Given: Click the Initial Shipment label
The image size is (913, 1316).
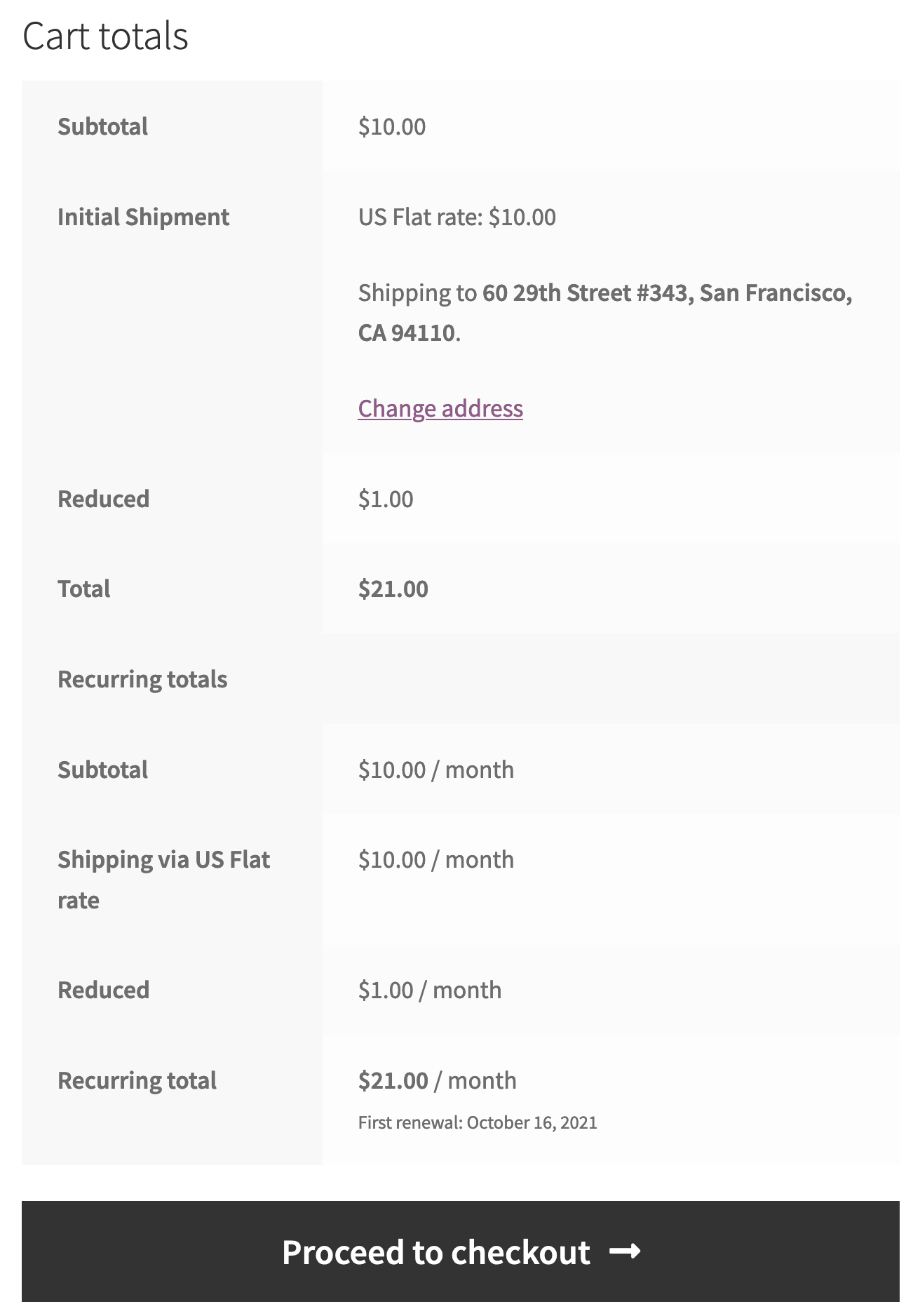Looking at the screenshot, I should 143,217.
